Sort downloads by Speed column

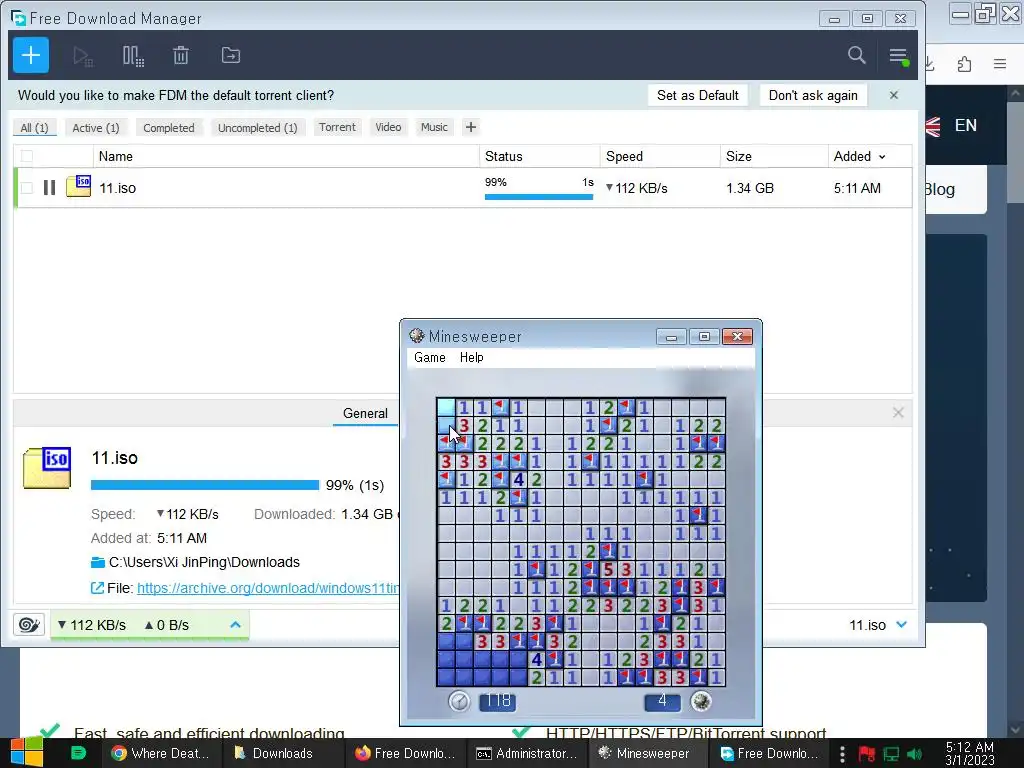[624, 157]
